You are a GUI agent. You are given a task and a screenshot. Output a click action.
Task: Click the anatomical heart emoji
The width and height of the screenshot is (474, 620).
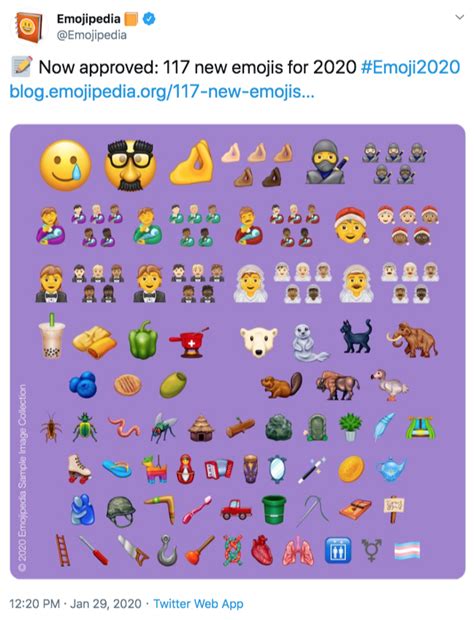[262, 550]
